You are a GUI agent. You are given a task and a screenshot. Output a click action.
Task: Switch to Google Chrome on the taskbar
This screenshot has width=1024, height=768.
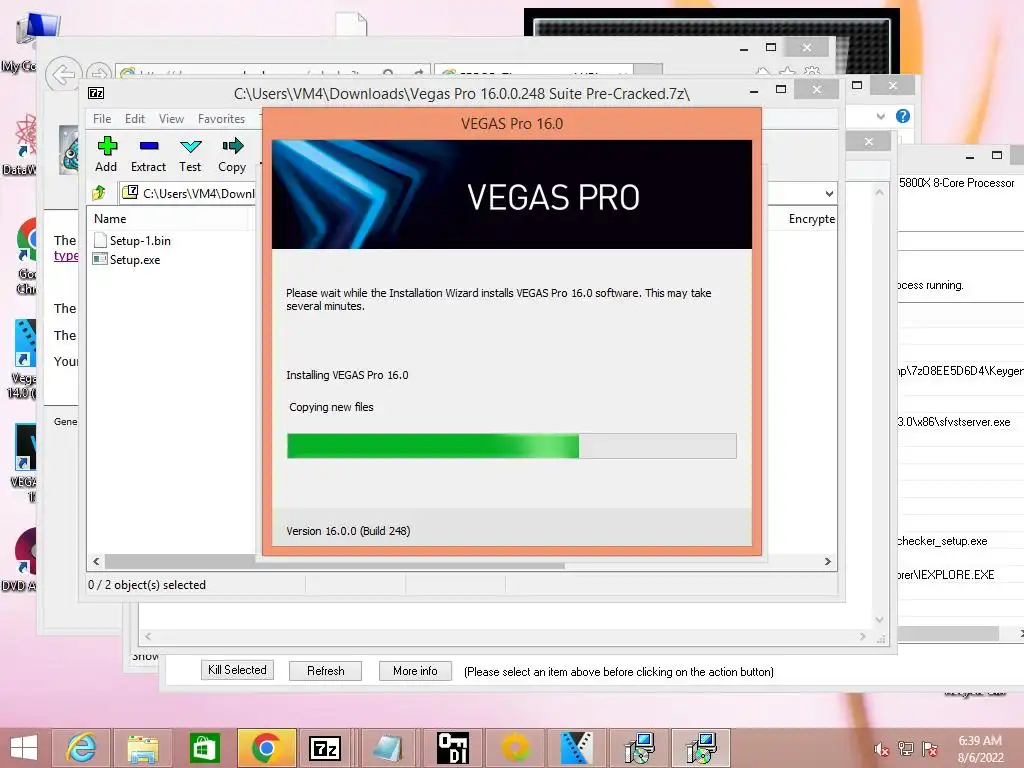click(266, 748)
